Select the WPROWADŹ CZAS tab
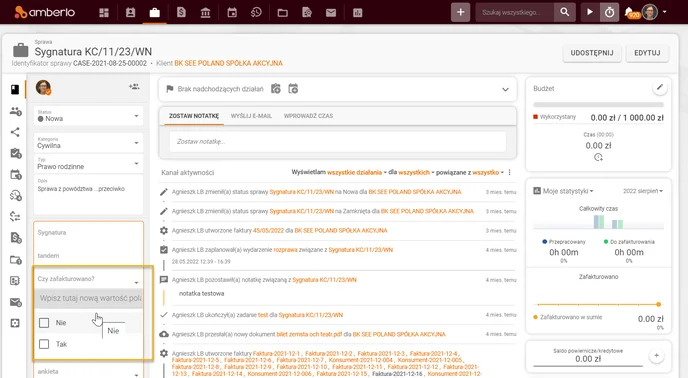This screenshot has height=378, width=688. click(x=308, y=116)
